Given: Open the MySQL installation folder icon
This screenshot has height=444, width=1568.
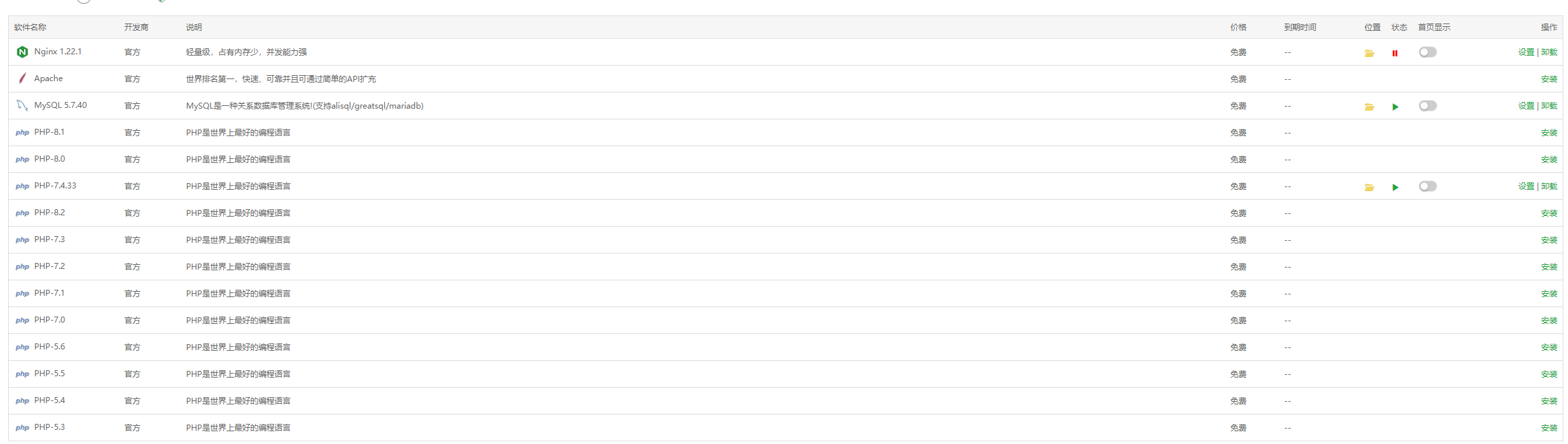Looking at the screenshot, I should pyautogui.click(x=1369, y=107).
